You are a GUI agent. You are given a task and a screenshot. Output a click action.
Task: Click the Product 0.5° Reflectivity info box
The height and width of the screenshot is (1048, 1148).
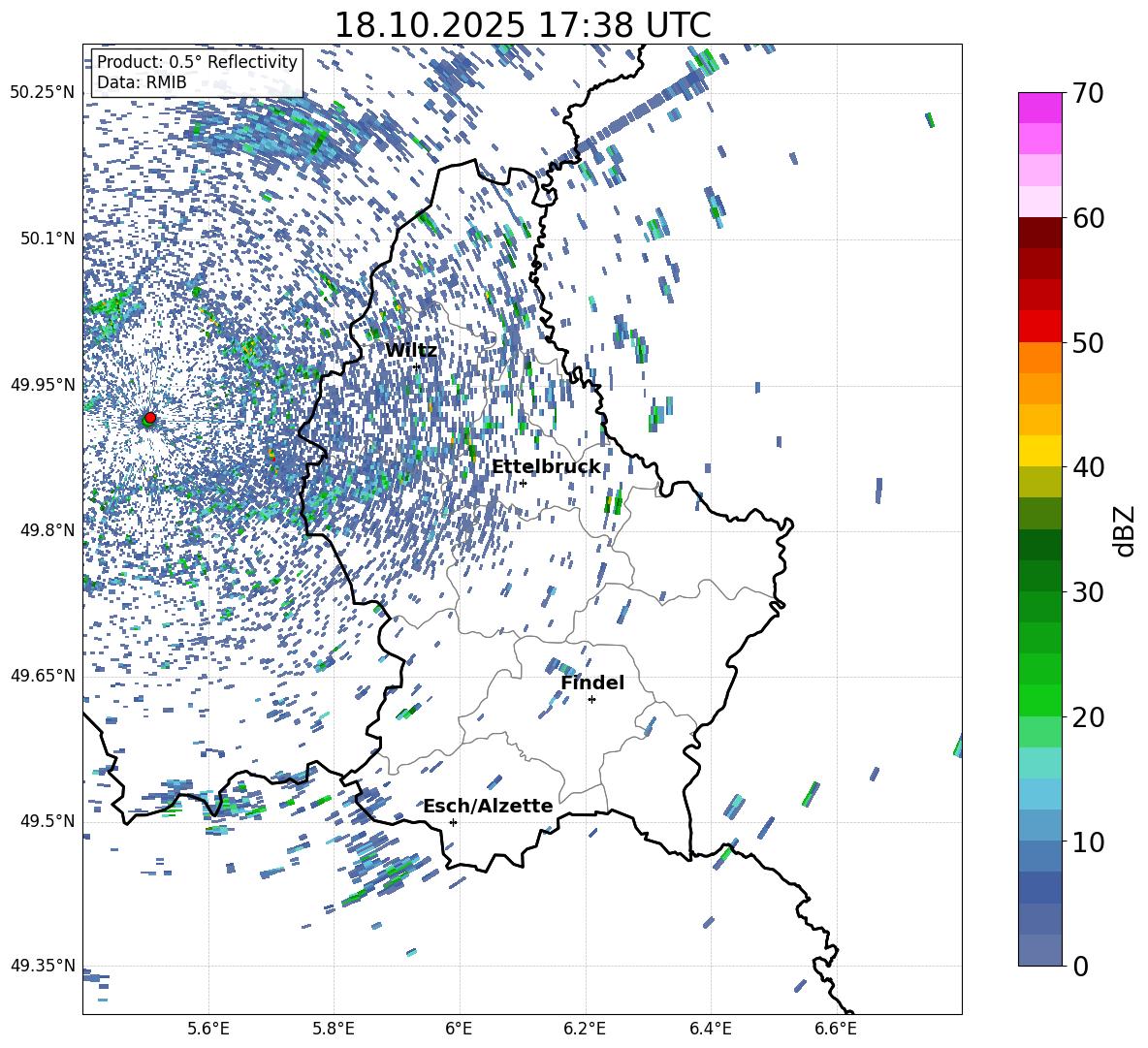197,73
